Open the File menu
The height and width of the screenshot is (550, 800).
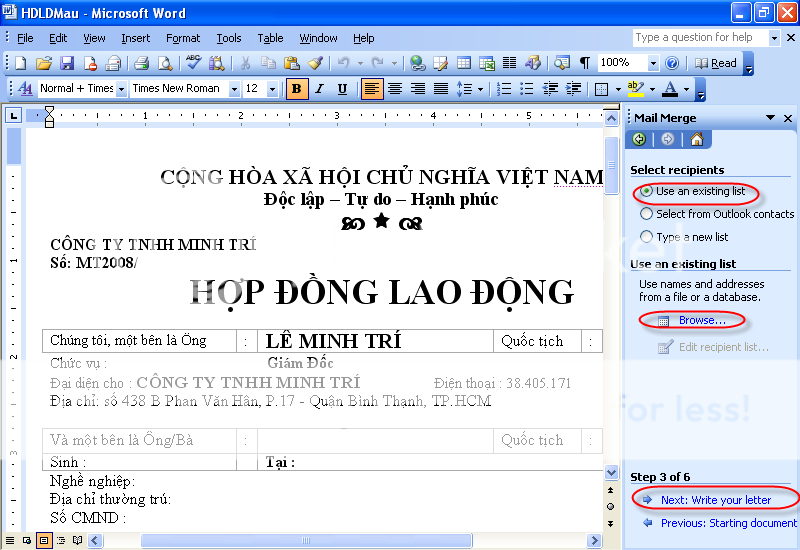tap(25, 38)
